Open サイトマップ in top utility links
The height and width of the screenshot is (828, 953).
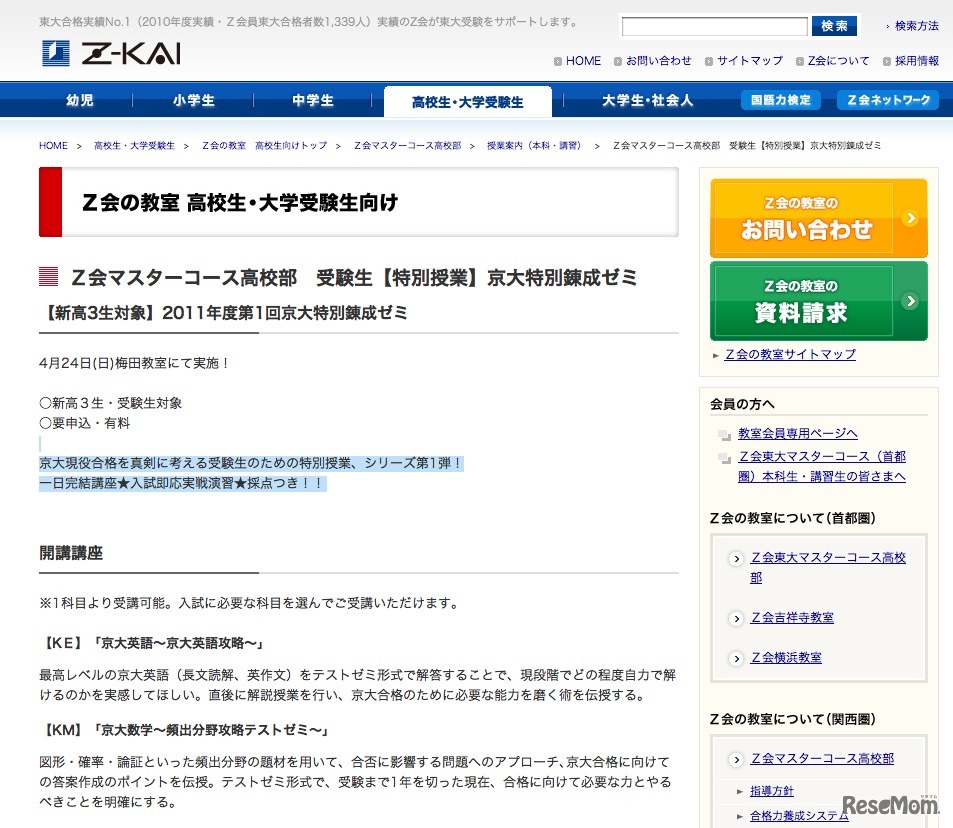(x=749, y=61)
